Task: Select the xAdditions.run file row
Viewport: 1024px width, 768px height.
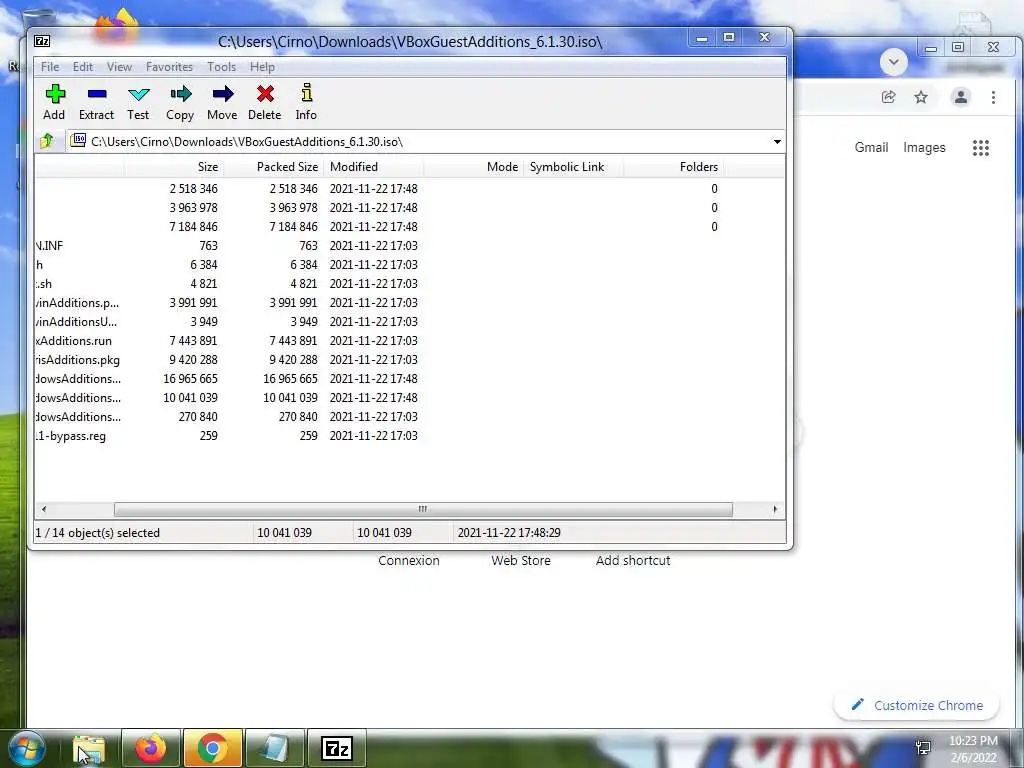Action: coord(409,340)
